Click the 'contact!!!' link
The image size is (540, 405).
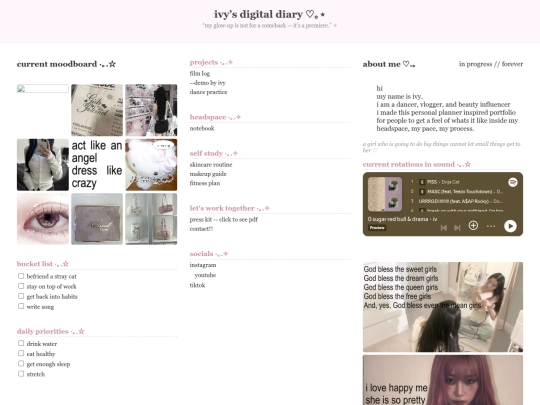pos(201,229)
